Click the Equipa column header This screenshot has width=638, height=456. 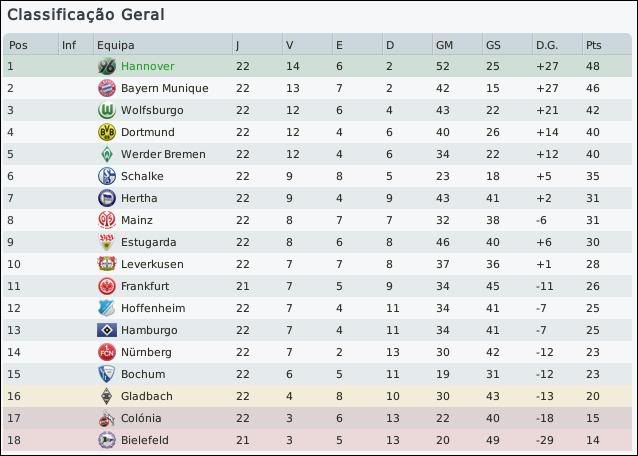[115, 45]
